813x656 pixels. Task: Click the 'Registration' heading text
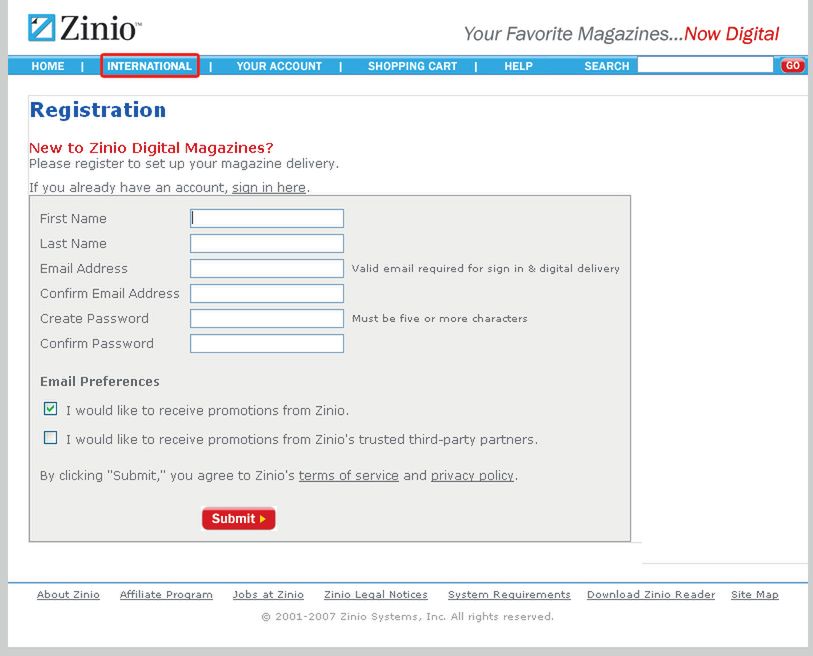98,110
